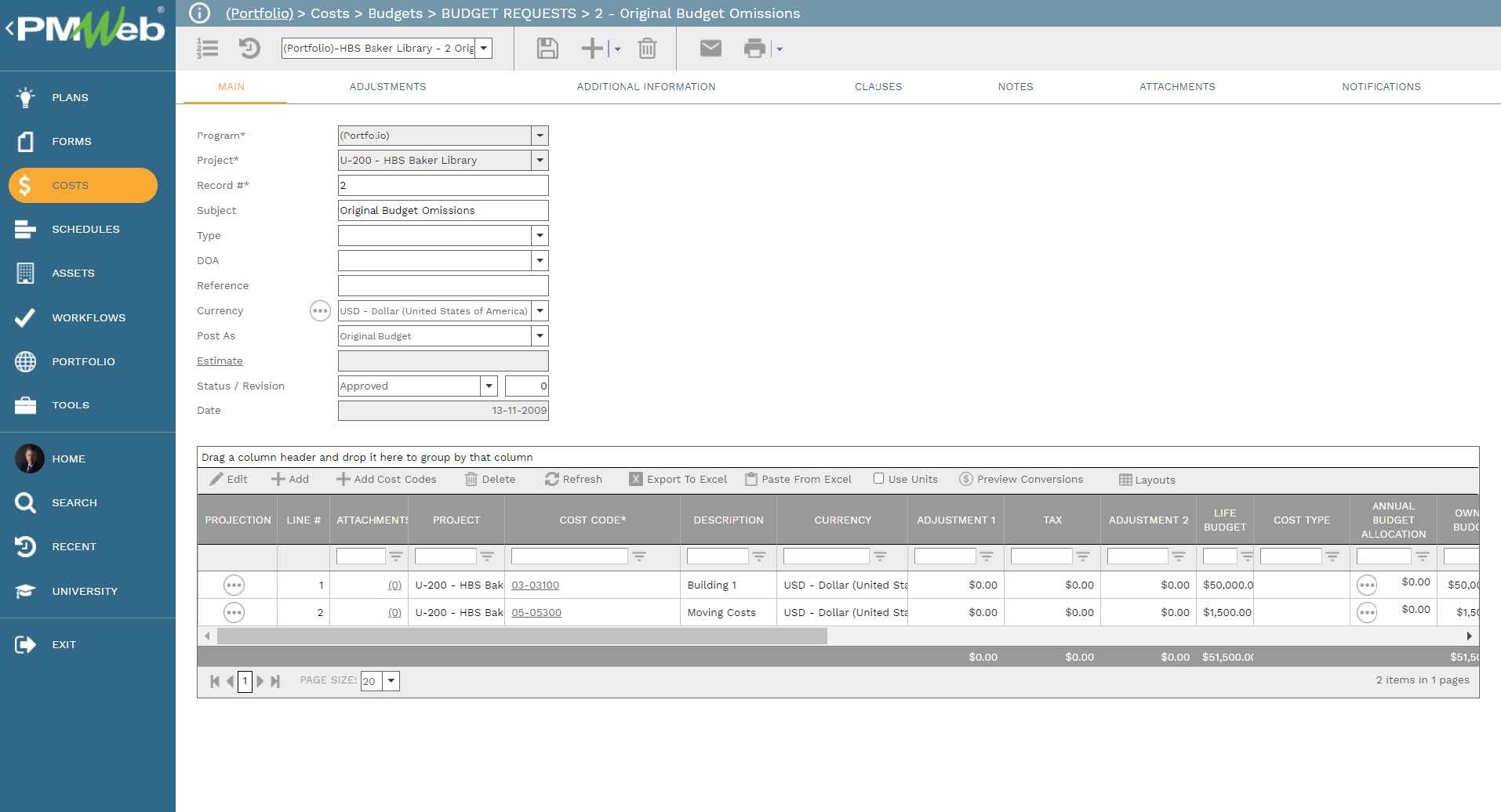Open the record selector dropdown in toolbar
Screen dimensions: 1501x812
point(484,48)
